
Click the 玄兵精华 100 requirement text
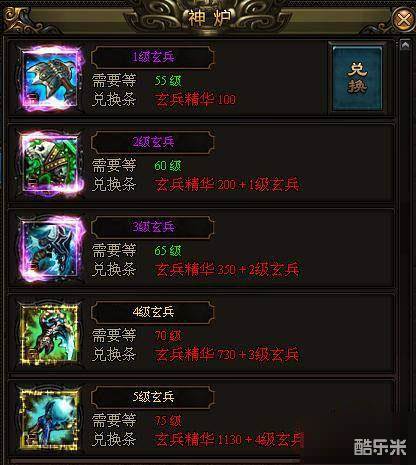[195, 100]
